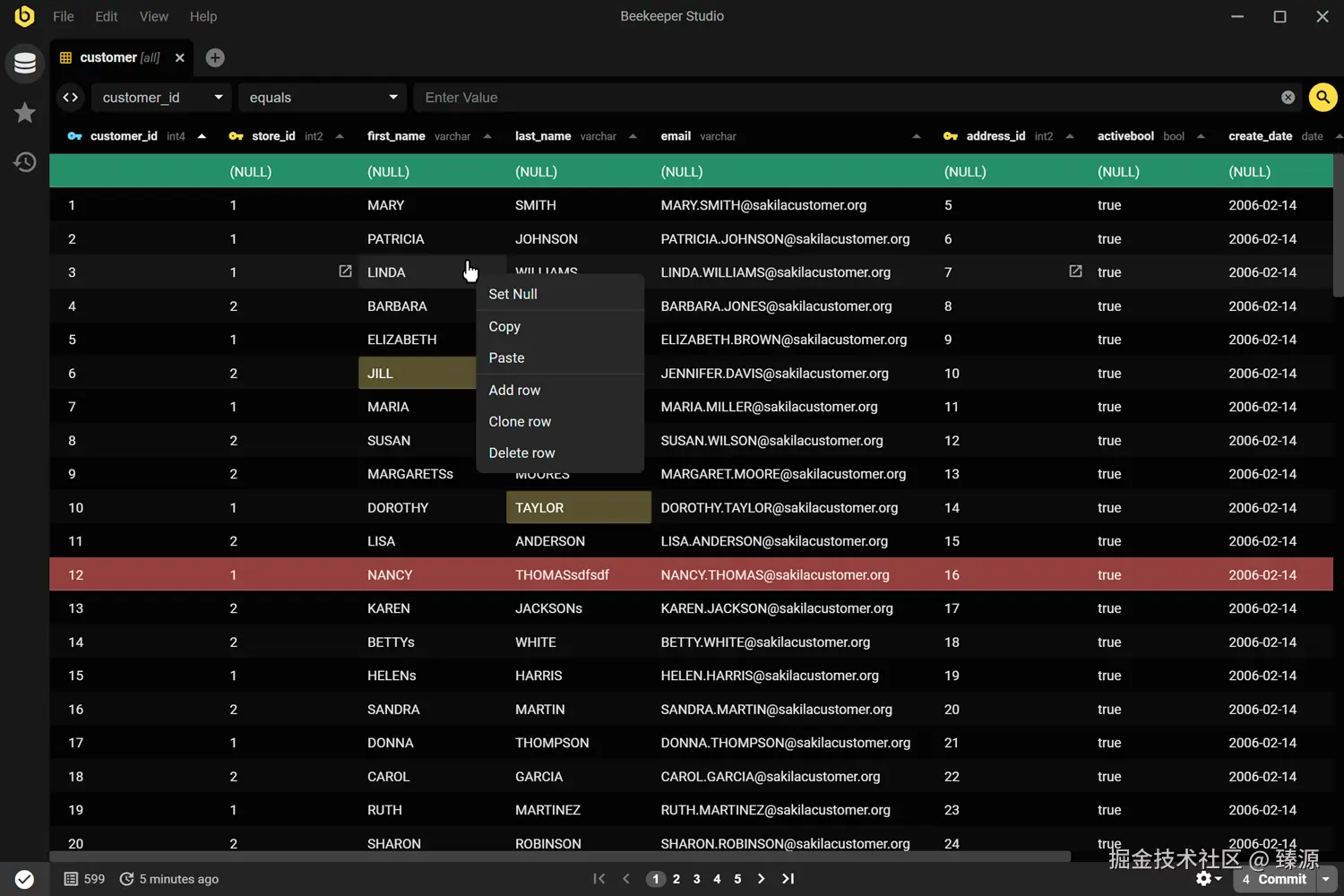Go to page 2
The width and height of the screenshot is (1344, 896).
point(676,879)
